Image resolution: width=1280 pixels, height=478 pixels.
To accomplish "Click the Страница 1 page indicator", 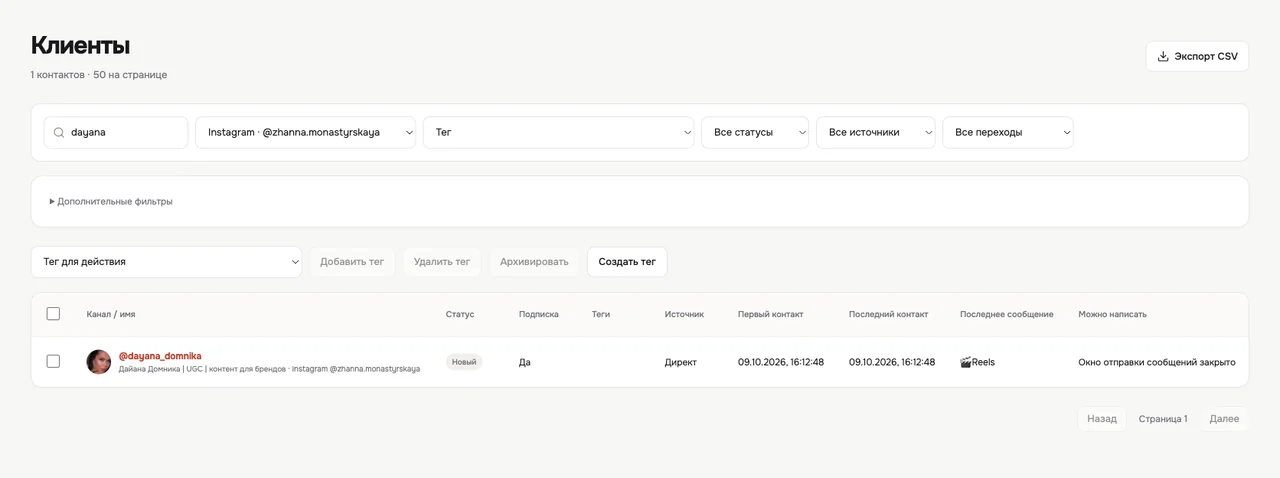I will 1163,419.
